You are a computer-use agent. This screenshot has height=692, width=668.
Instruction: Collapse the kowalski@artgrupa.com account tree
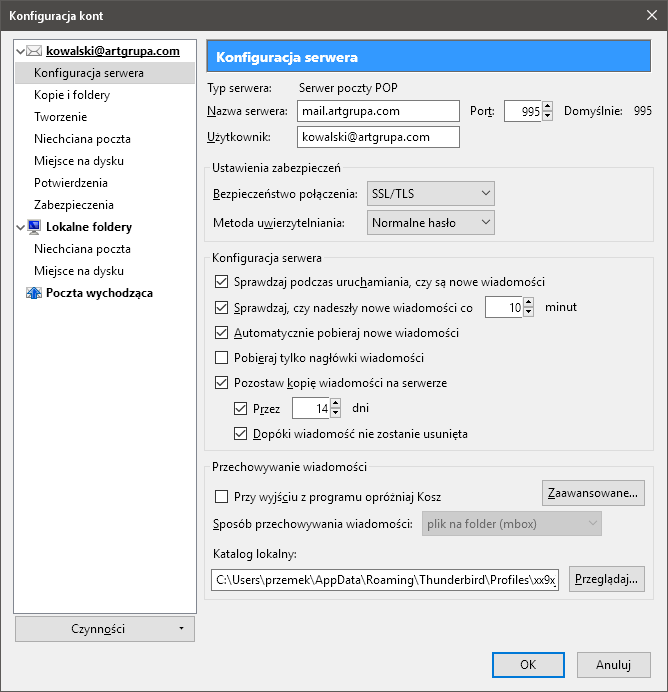20,51
